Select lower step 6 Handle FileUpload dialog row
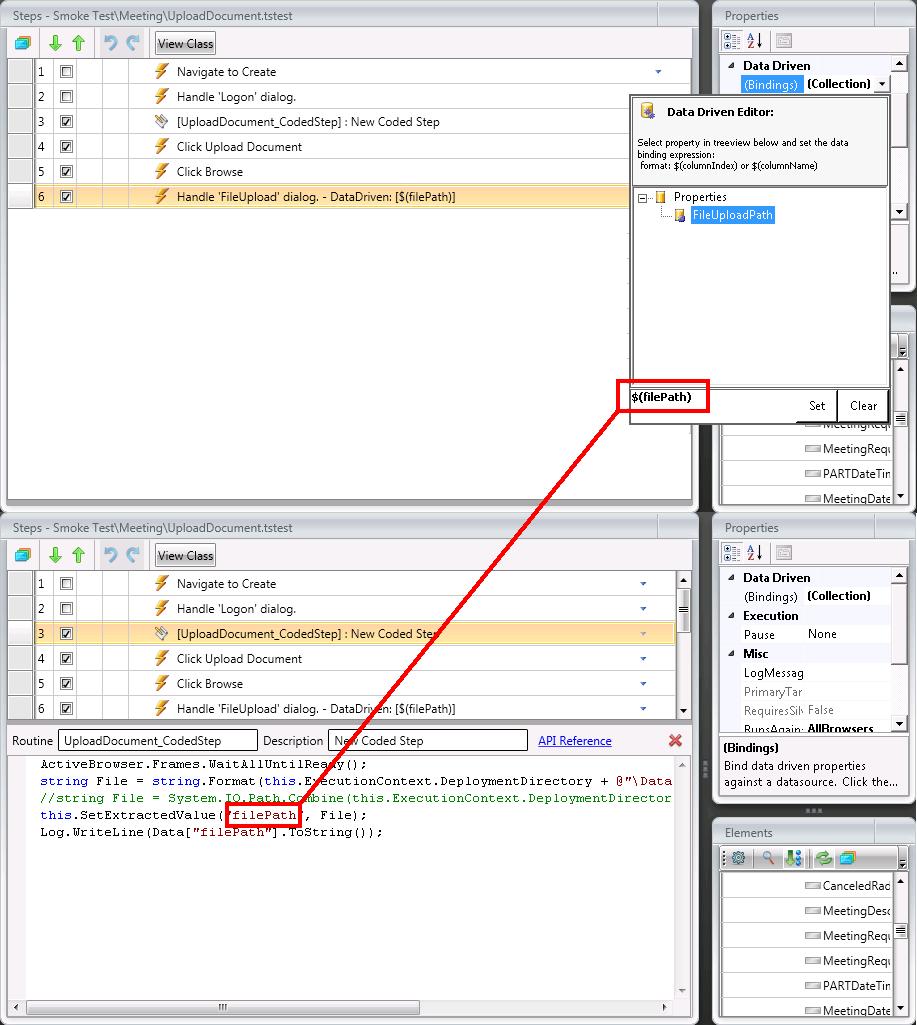The image size is (917, 1025). pos(341,709)
